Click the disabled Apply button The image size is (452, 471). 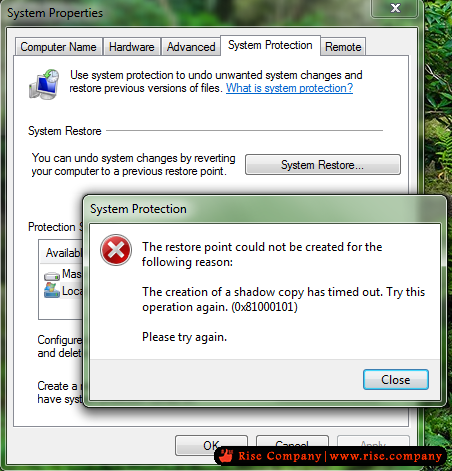[x=373, y=441]
